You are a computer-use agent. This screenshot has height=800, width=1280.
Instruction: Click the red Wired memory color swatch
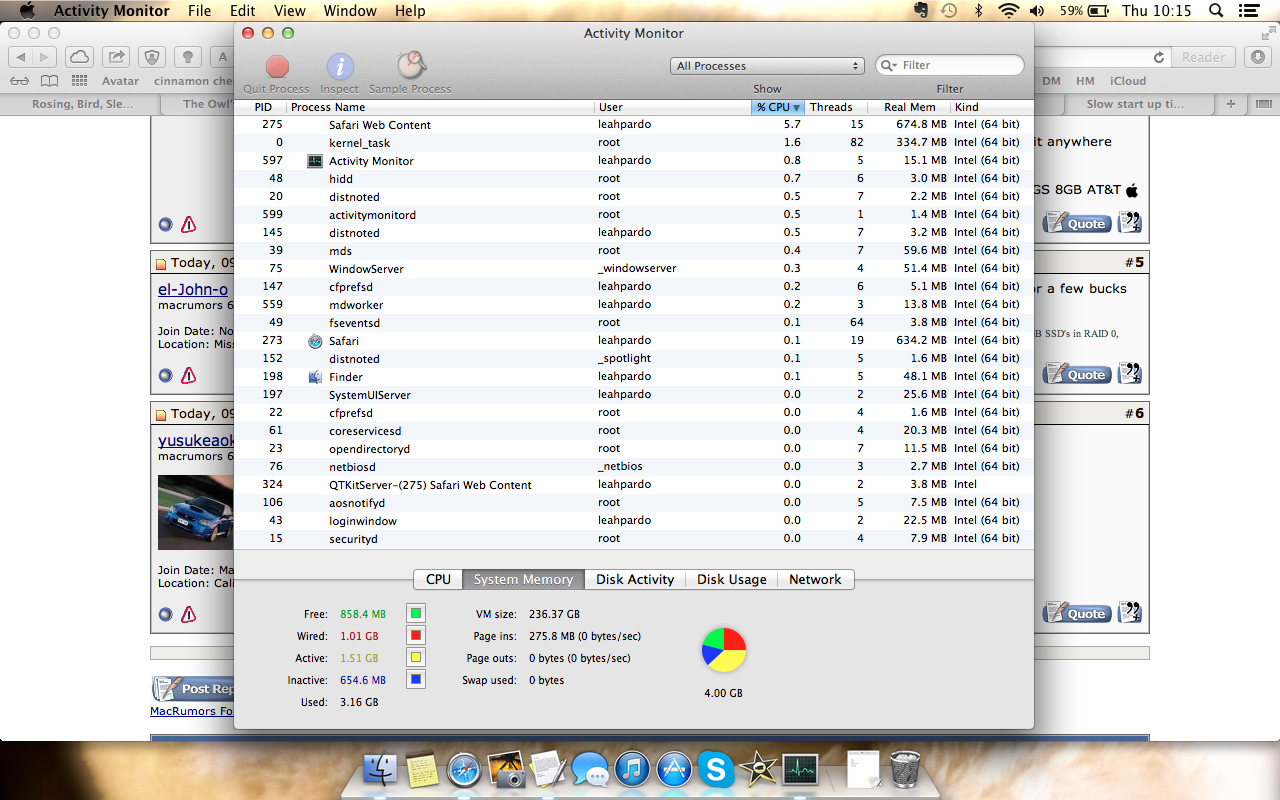click(416, 635)
